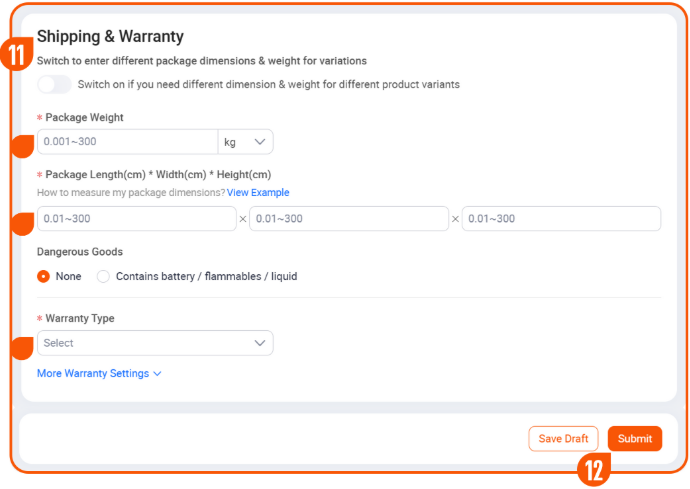Open the View Example link
690x489 pixels.
[x=258, y=192]
